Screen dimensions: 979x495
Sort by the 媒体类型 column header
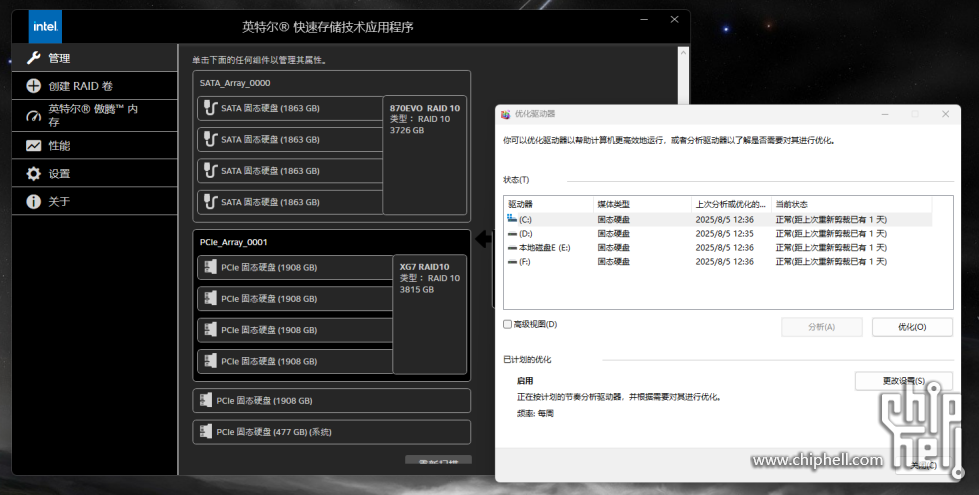[642, 204]
